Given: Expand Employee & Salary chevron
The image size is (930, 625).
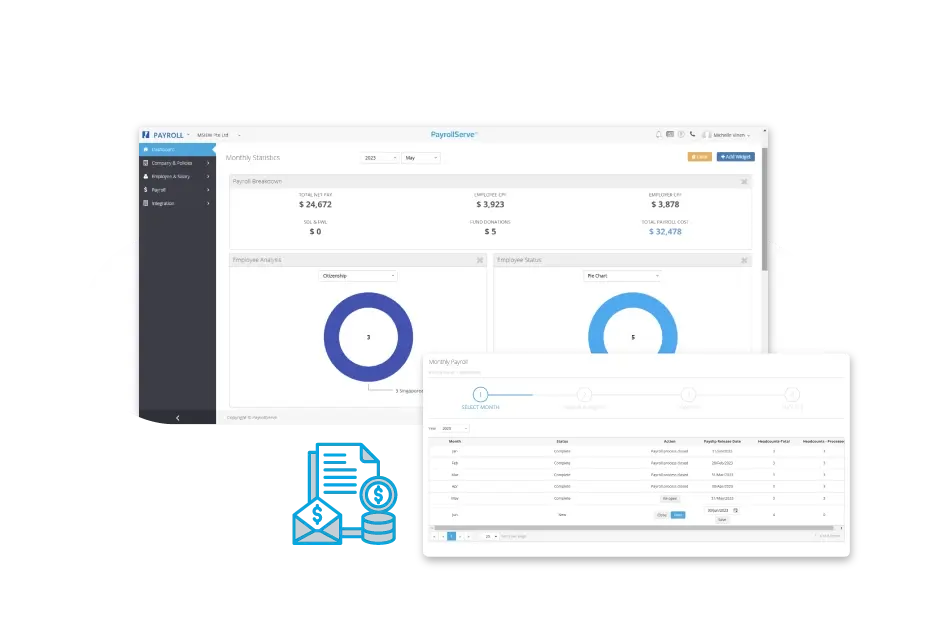Looking at the screenshot, I should 208,176.
